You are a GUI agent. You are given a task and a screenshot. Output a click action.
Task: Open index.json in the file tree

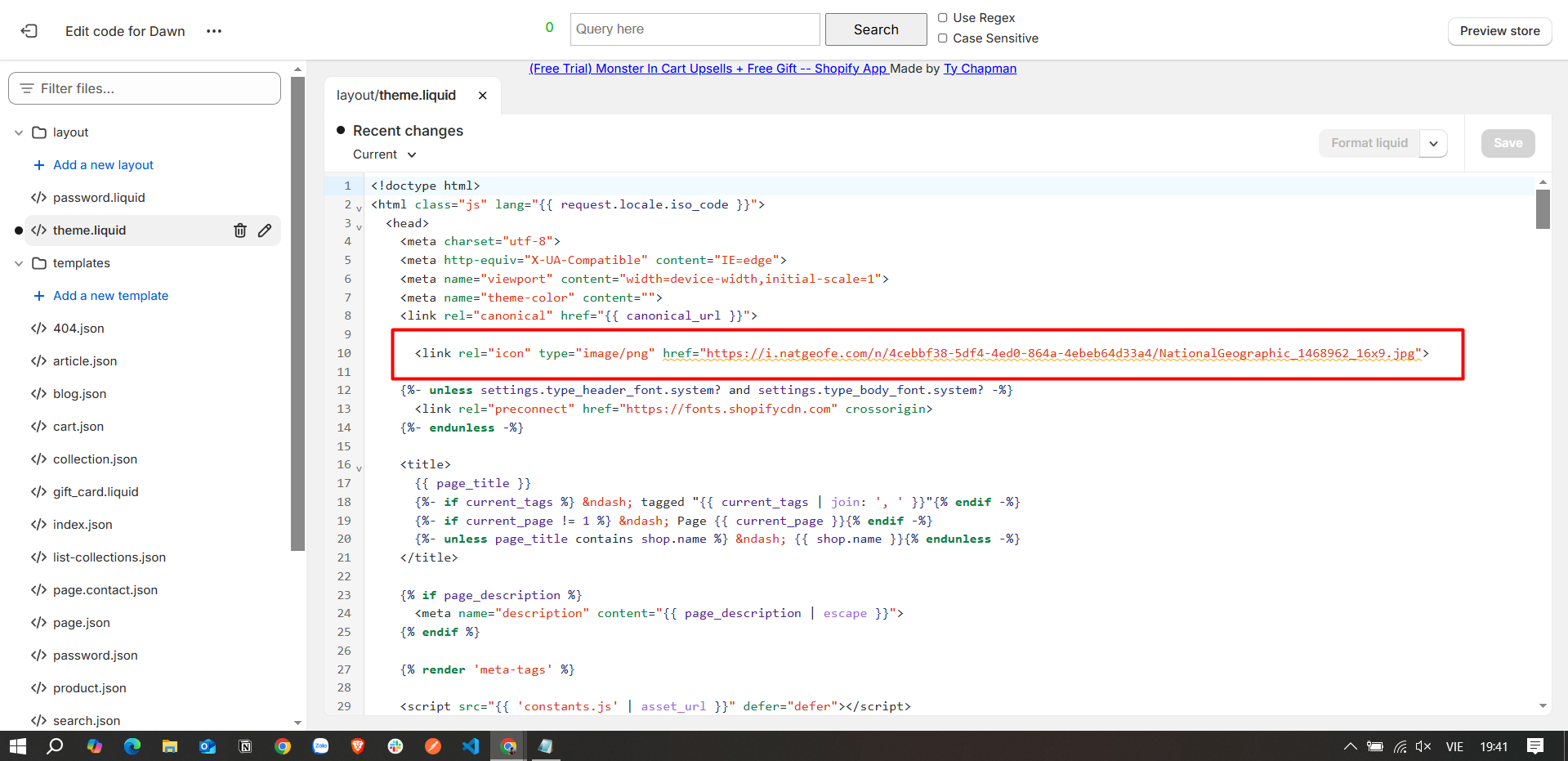pos(83,525)
